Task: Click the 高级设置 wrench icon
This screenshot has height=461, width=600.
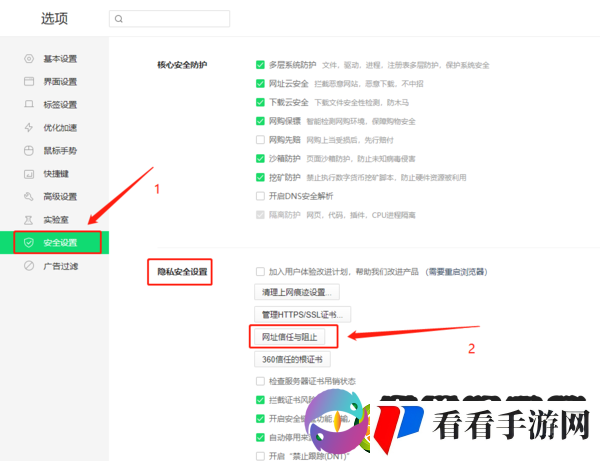Action: 29,197
